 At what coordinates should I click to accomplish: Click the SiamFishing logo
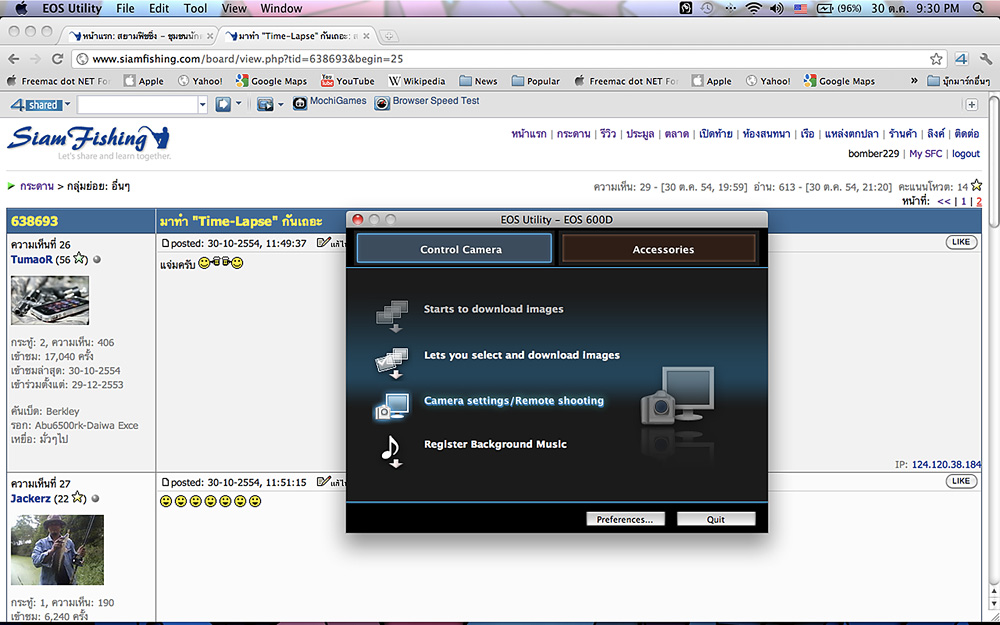coord(89,142)
